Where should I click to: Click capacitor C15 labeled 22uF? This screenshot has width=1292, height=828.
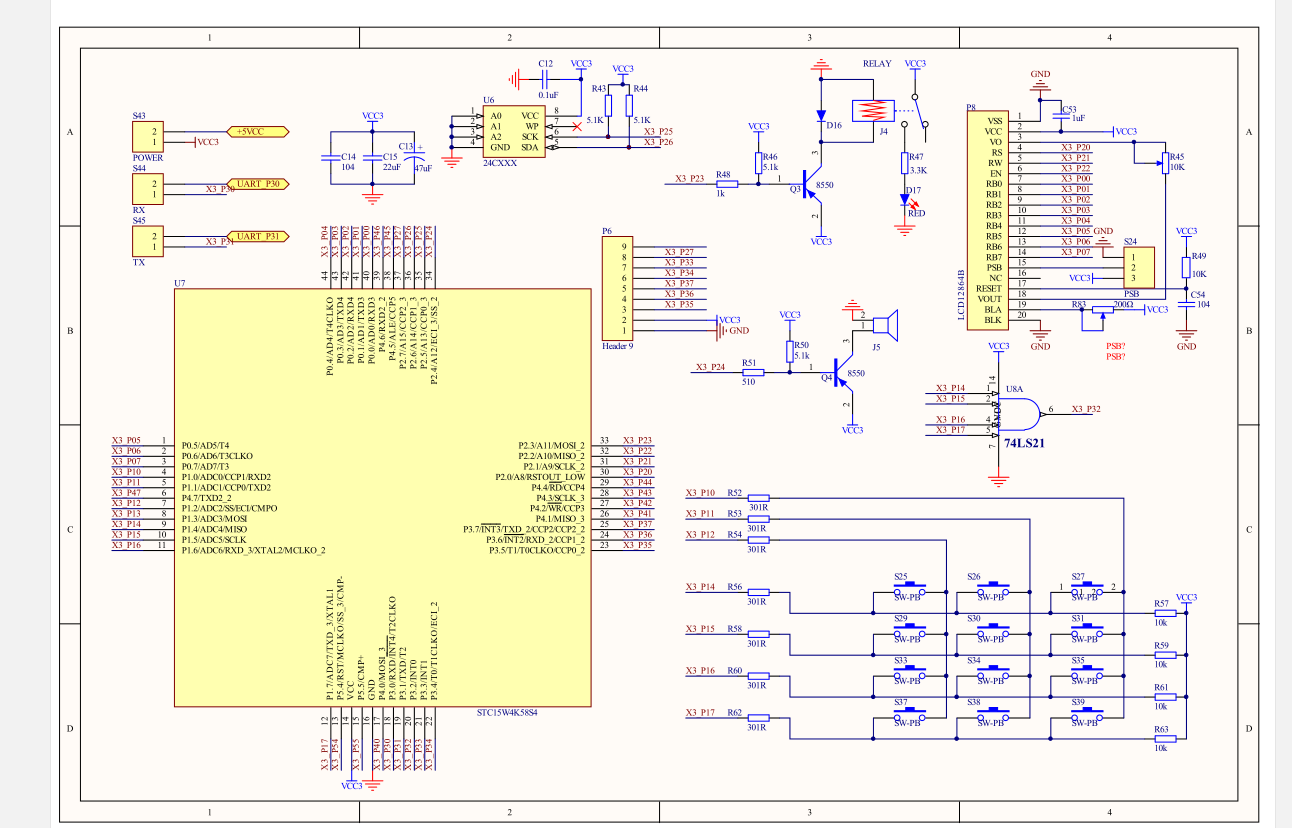click(373, 158)
